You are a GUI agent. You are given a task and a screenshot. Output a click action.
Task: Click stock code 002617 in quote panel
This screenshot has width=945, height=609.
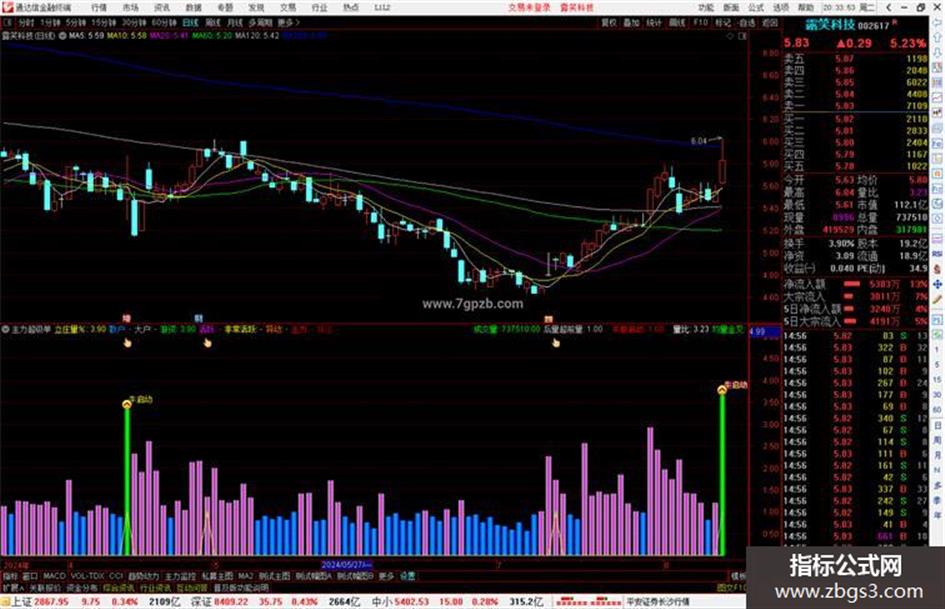[873, 26]
